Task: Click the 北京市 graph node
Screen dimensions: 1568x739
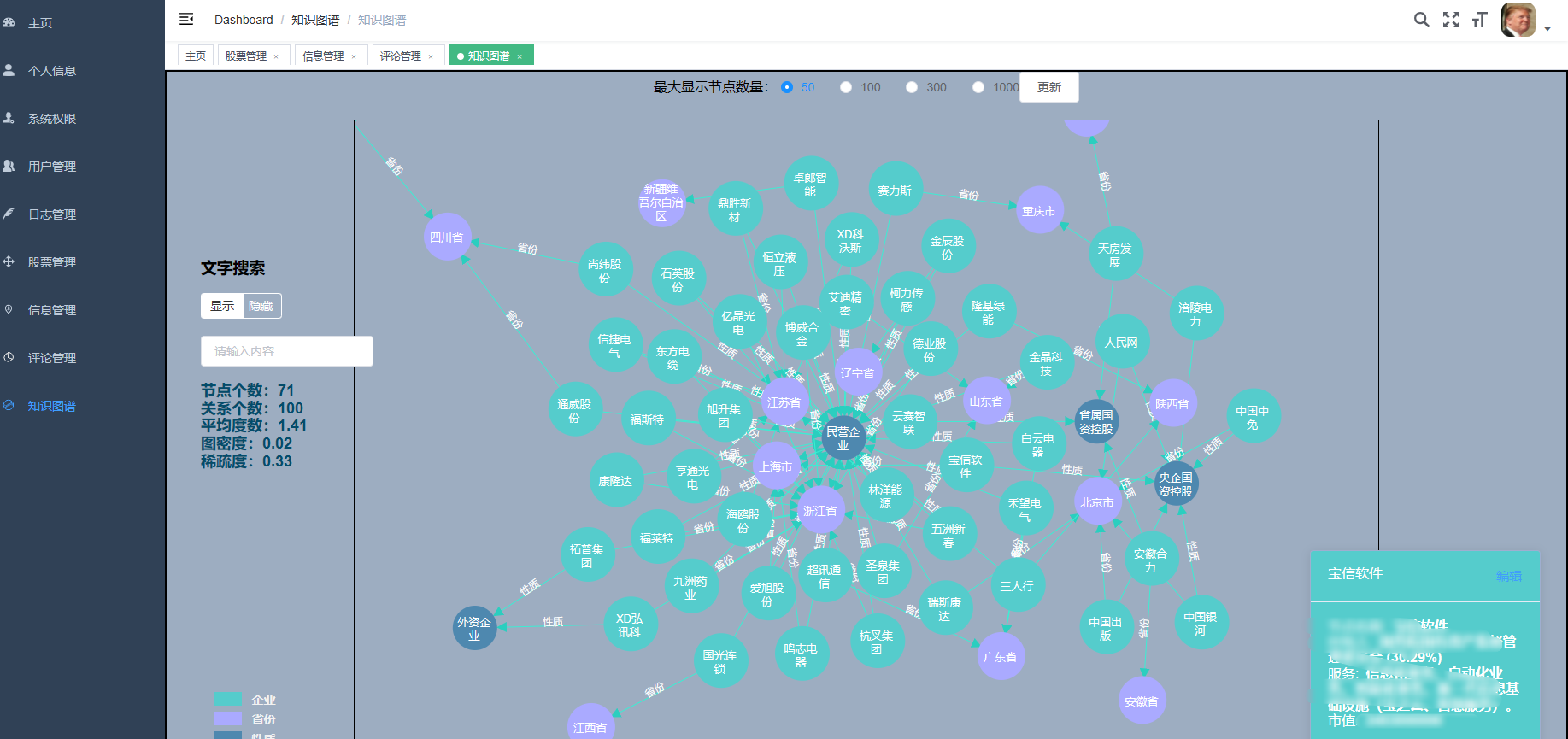Action: click(1097, 502)
